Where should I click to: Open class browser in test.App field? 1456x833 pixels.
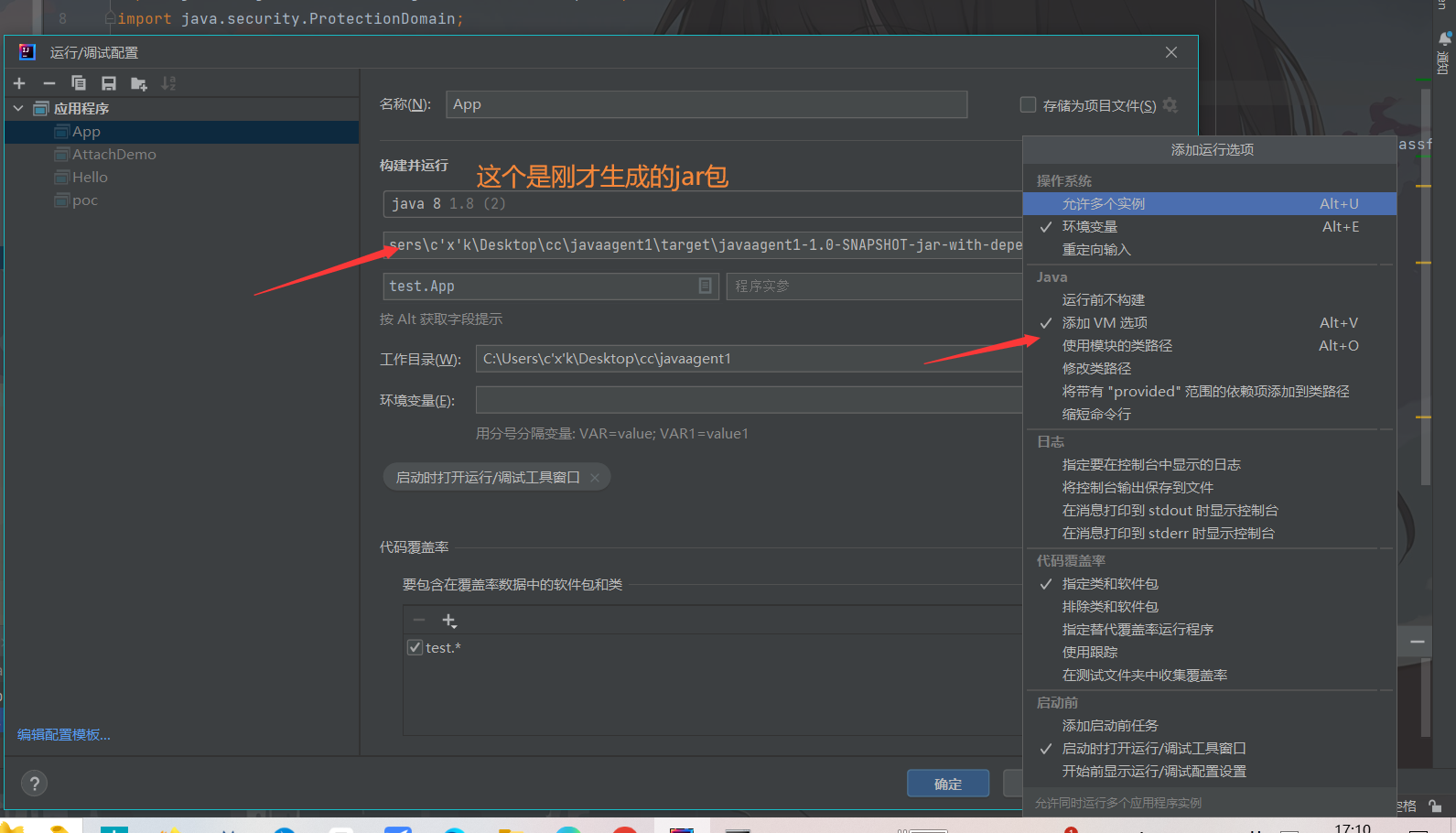705,286
